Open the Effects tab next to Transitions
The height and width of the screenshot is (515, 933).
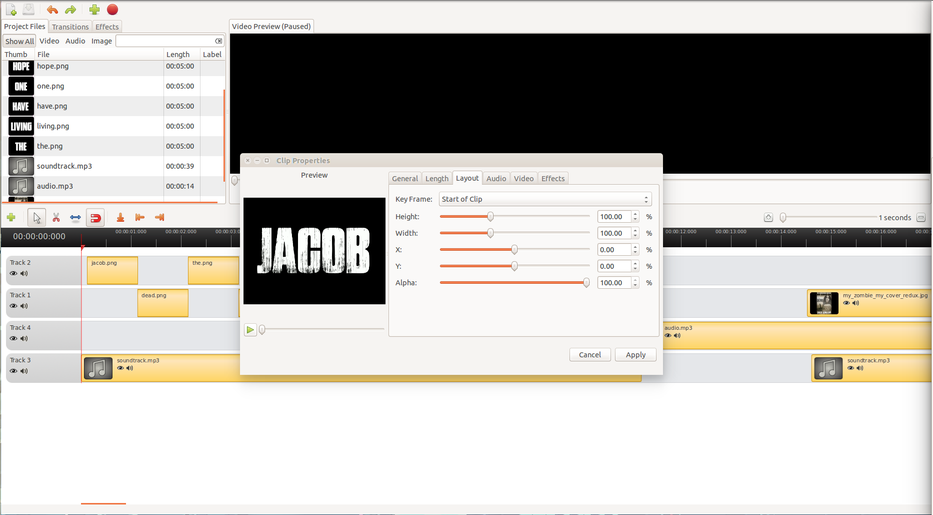107,27
